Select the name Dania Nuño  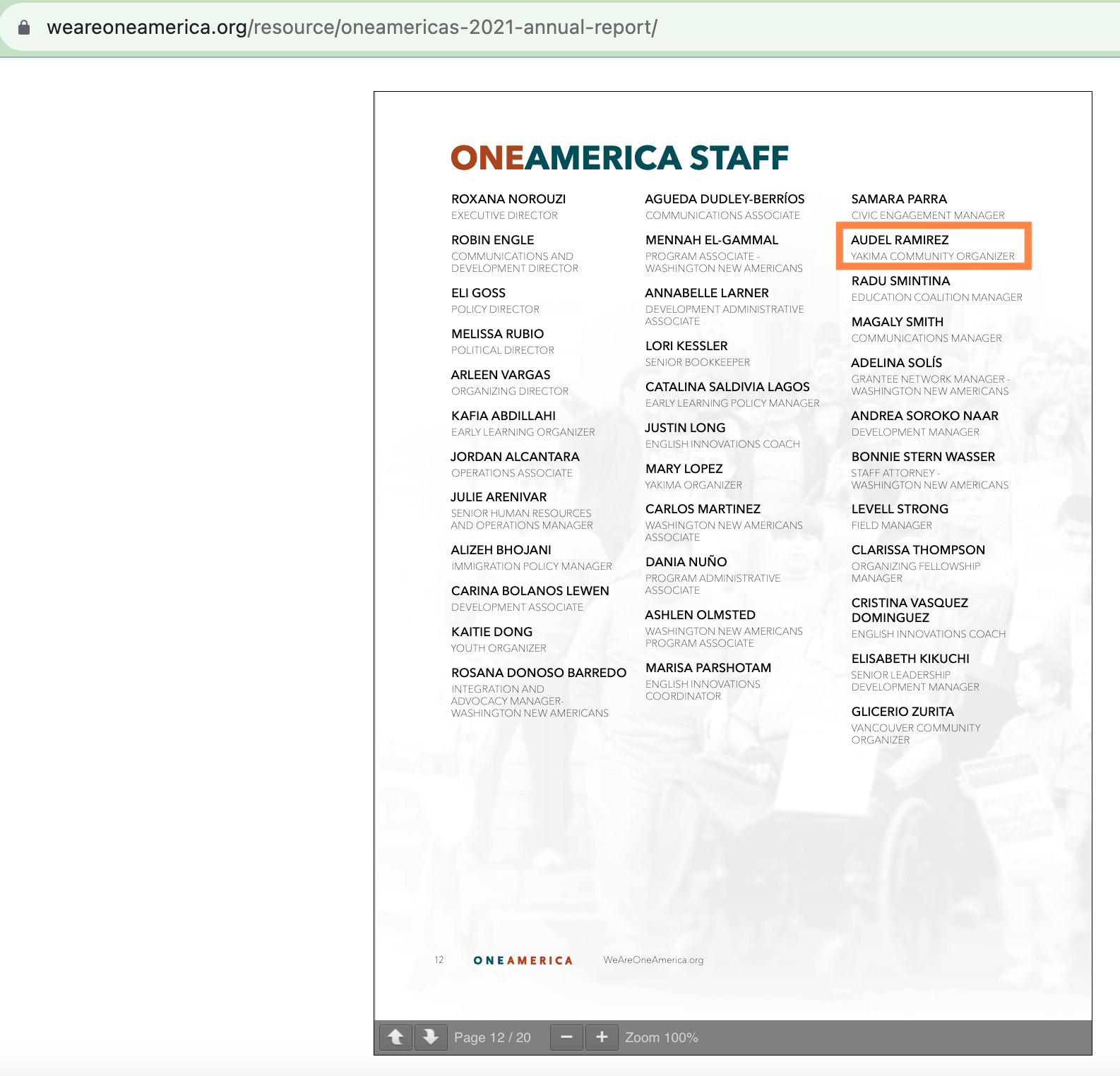[x=686, y=562]
